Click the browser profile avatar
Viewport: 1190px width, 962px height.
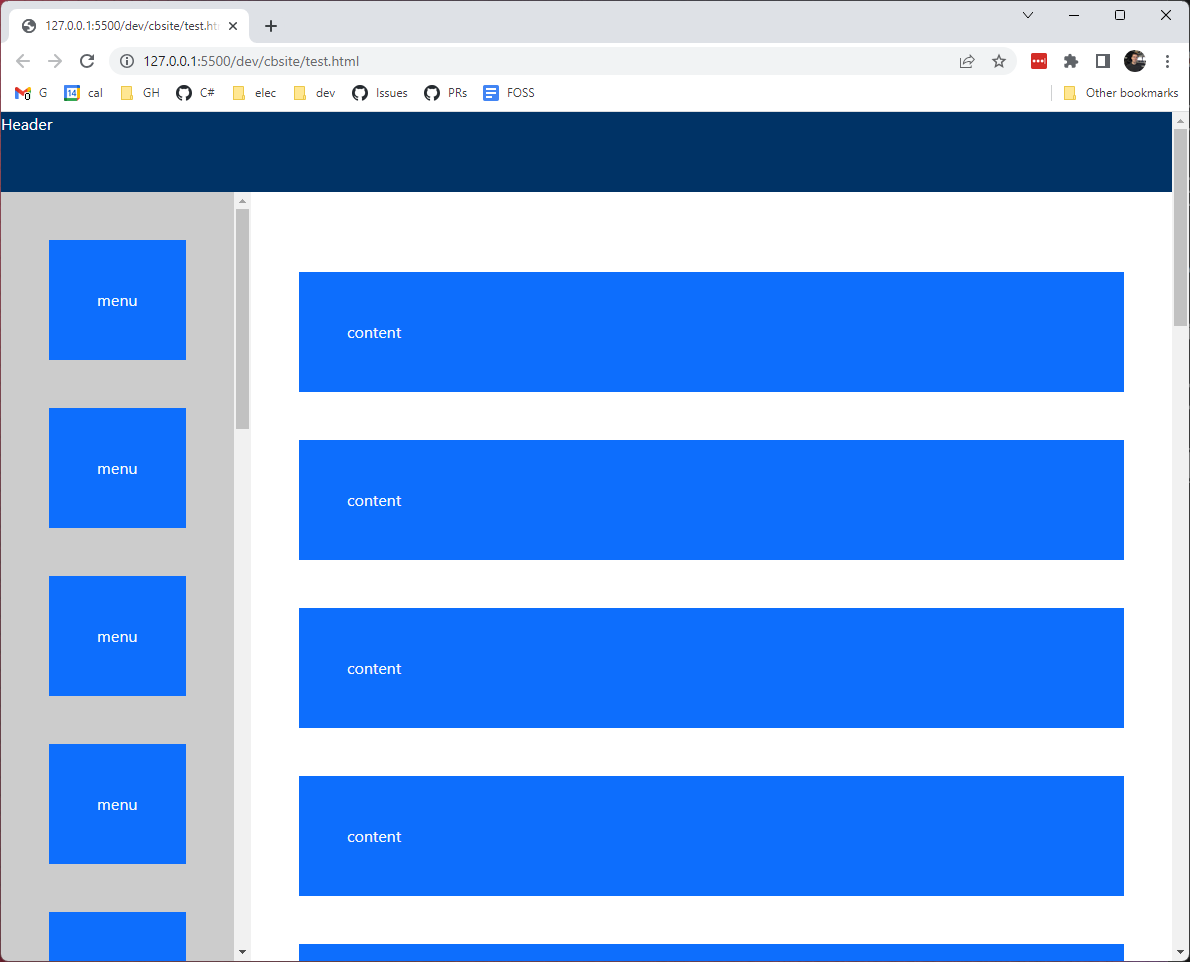coord(1135,61)
